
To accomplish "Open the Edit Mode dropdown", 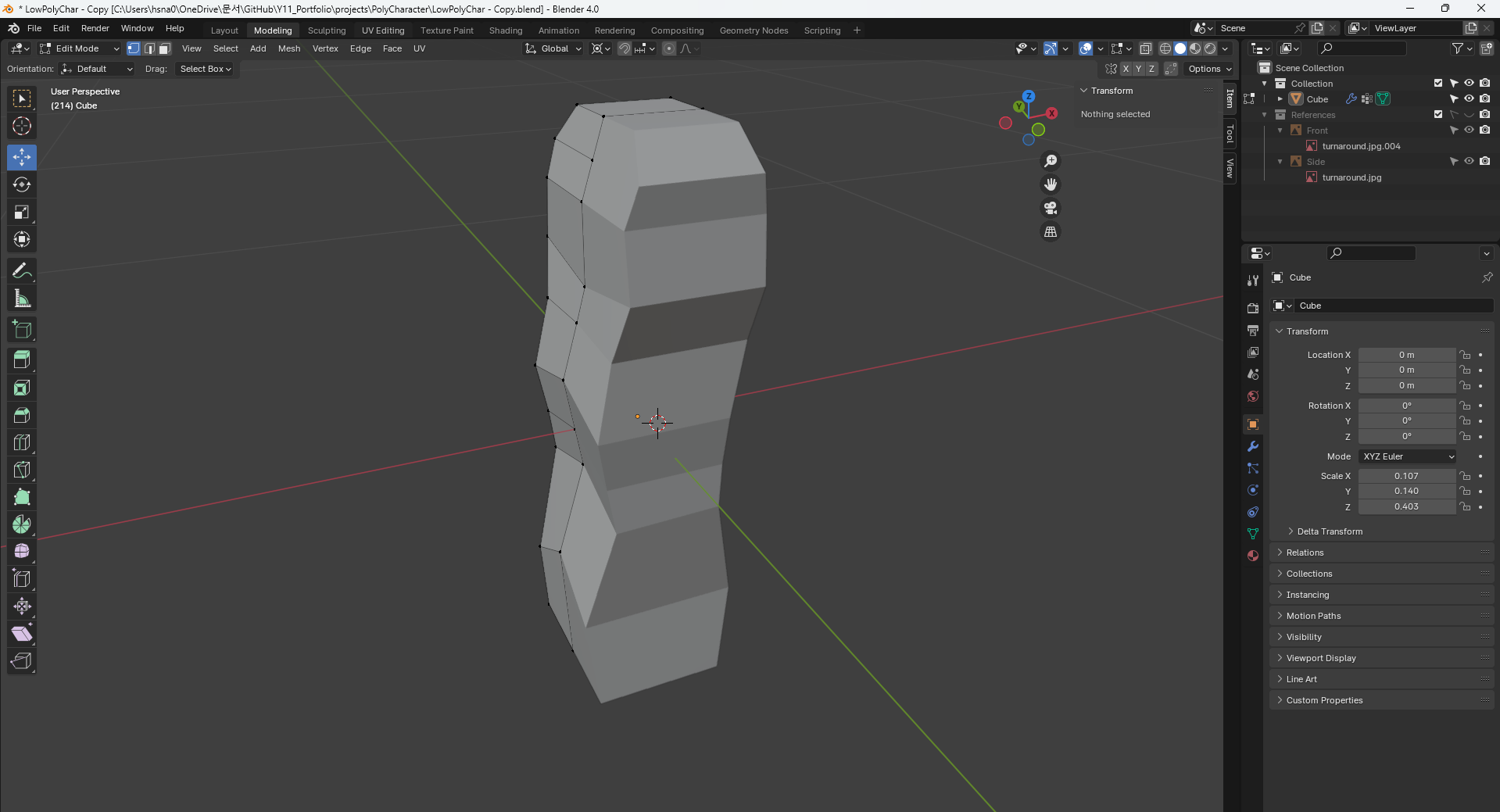I will tap(80, 48).
